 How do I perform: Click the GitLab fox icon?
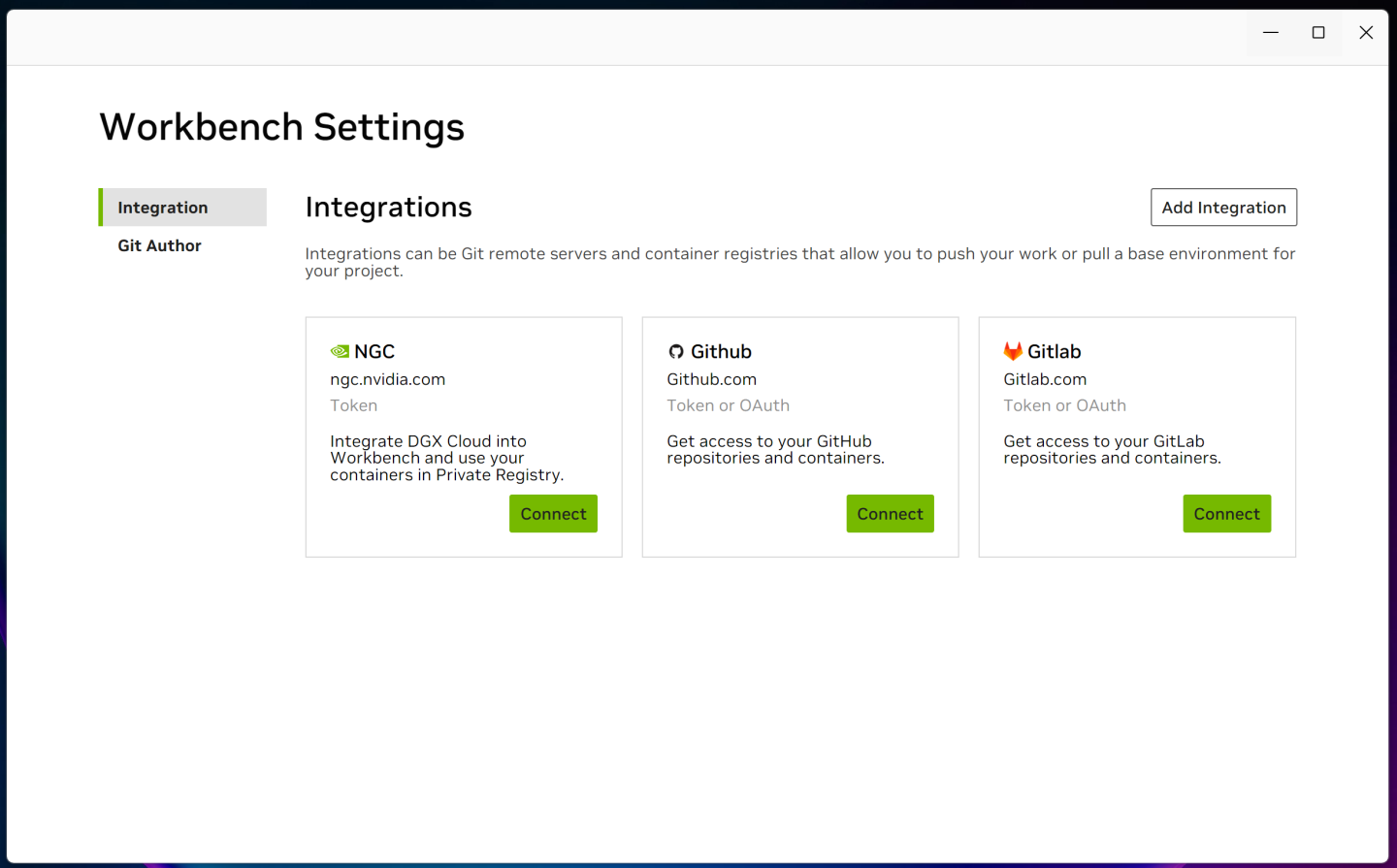[1013, 350]
